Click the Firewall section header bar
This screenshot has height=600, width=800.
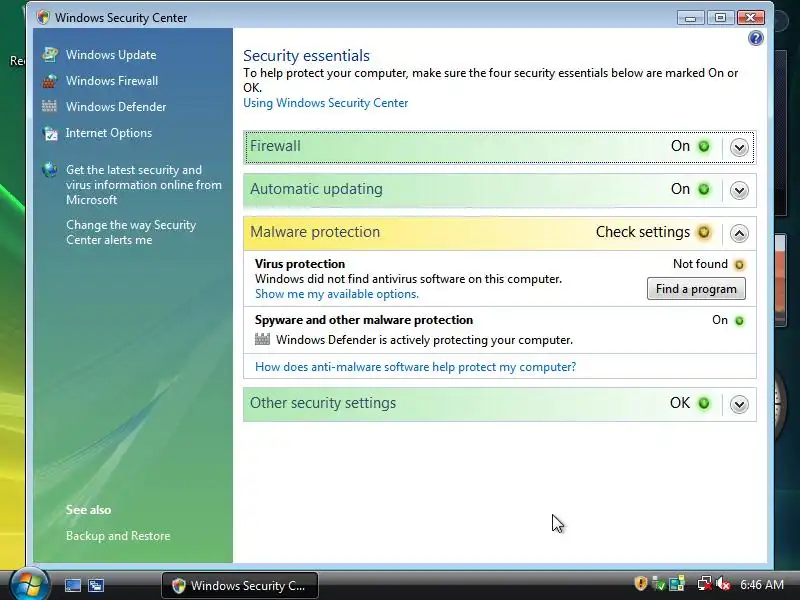pyautogui.click(x=499, y=147)
